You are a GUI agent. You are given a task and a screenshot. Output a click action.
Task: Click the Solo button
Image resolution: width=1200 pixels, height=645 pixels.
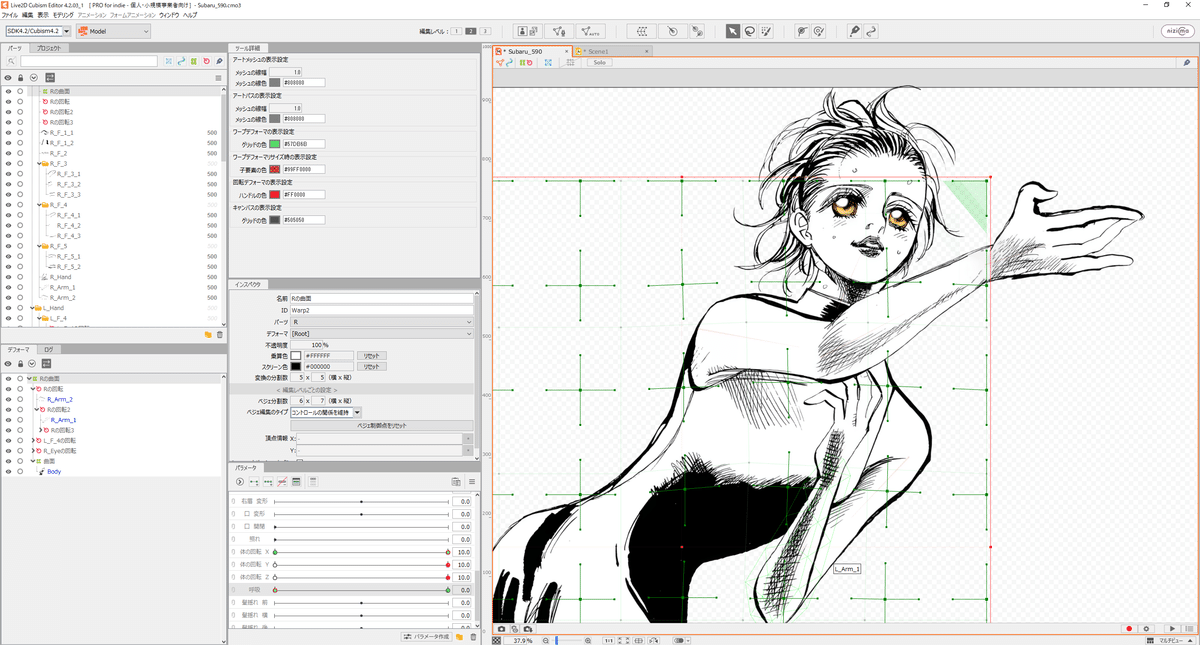[x=599, y=62]
